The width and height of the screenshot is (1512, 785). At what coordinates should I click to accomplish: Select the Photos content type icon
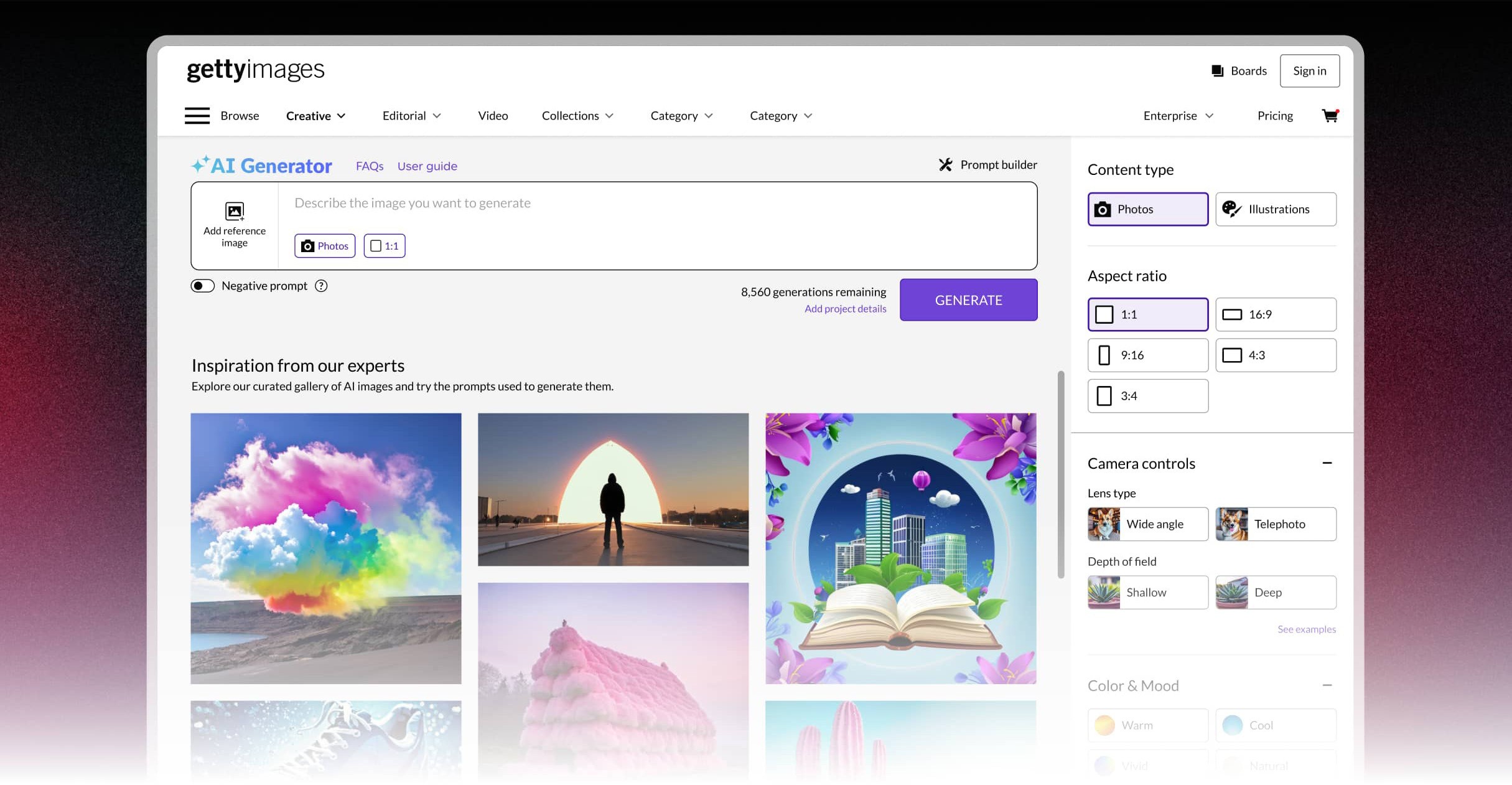pyautogui.click(x=1103, y=208)
